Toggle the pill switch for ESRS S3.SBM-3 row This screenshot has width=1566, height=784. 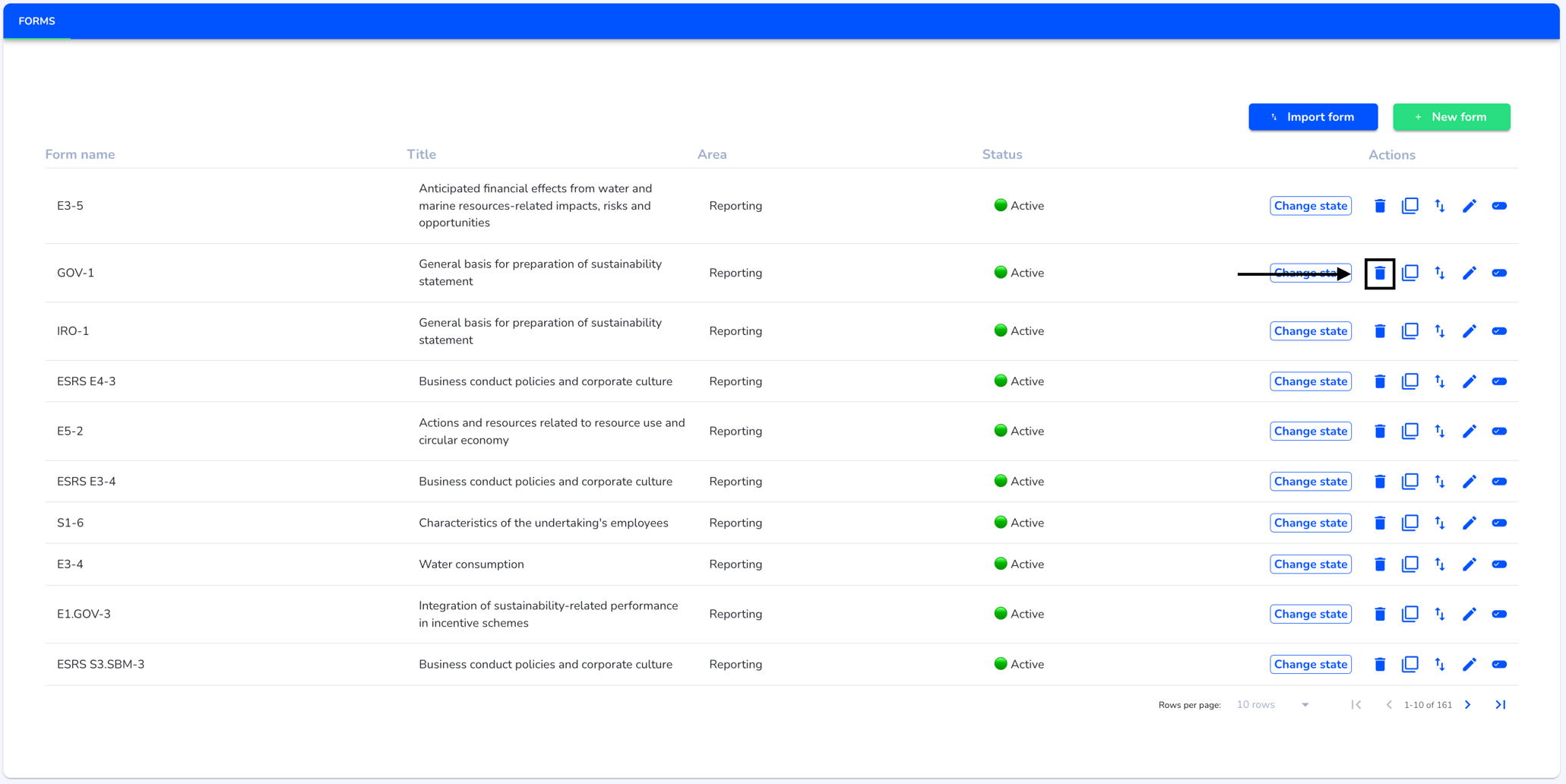[1499, 664]
